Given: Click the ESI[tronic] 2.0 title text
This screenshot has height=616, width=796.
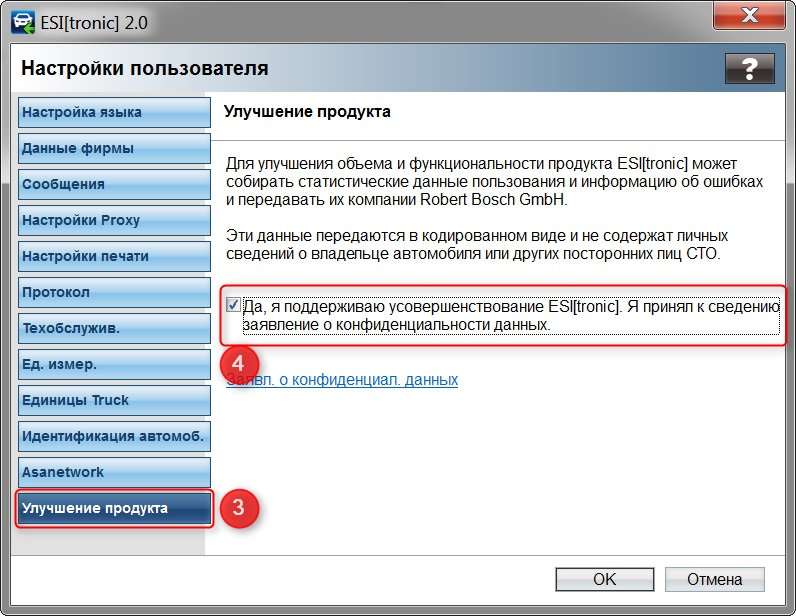Looking at the screenshot, I should point(94,23).
